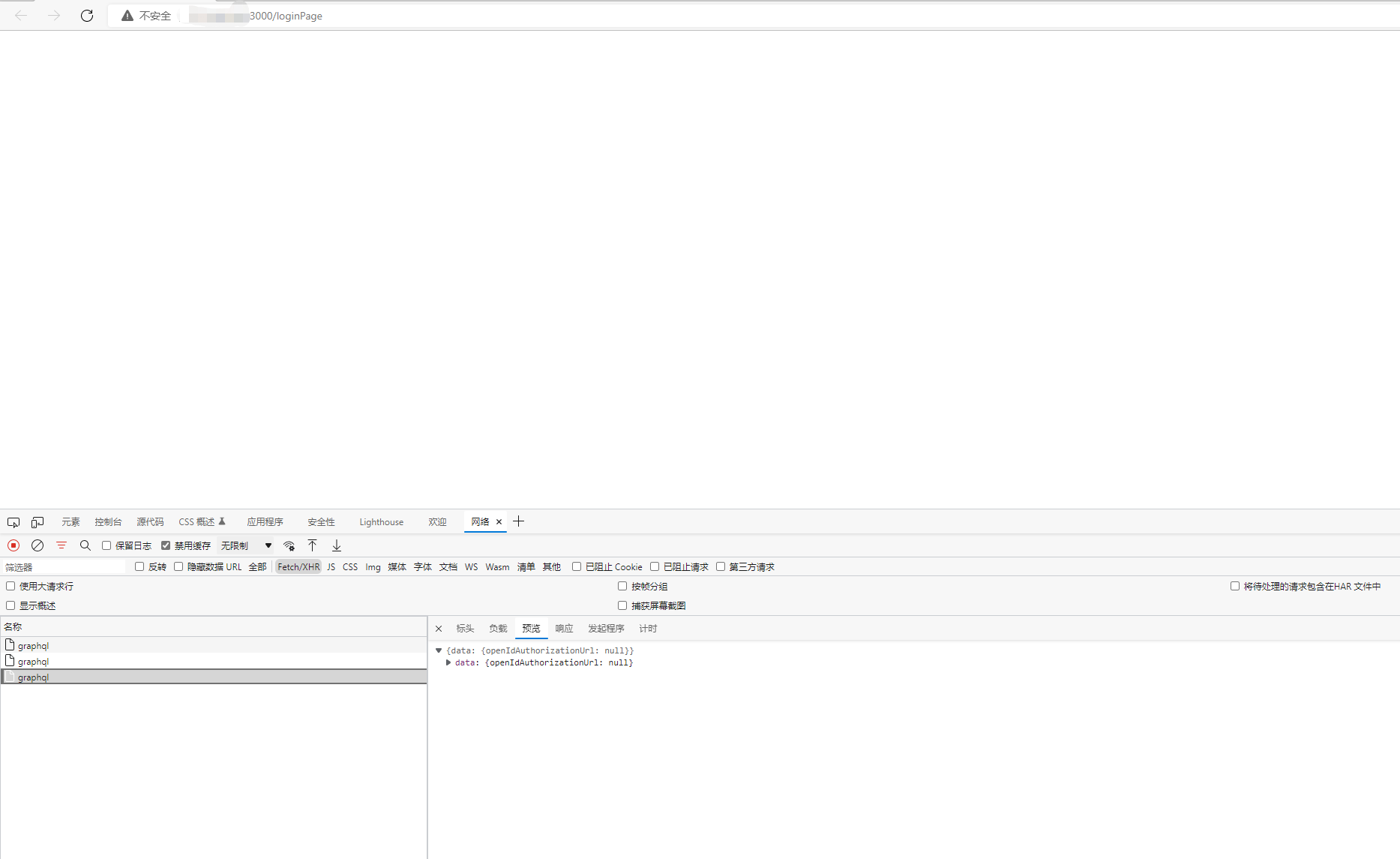Open network conditions settings
Image resolution: width=1400 pixels, height=859 pixels.
(x=289, y=545)
